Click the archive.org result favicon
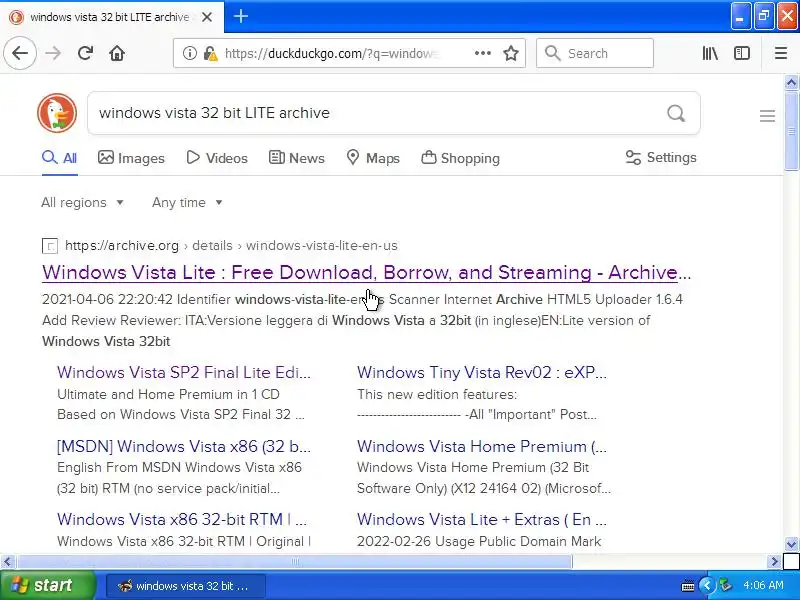Screen dimensions: 800x600 [49, 246]
